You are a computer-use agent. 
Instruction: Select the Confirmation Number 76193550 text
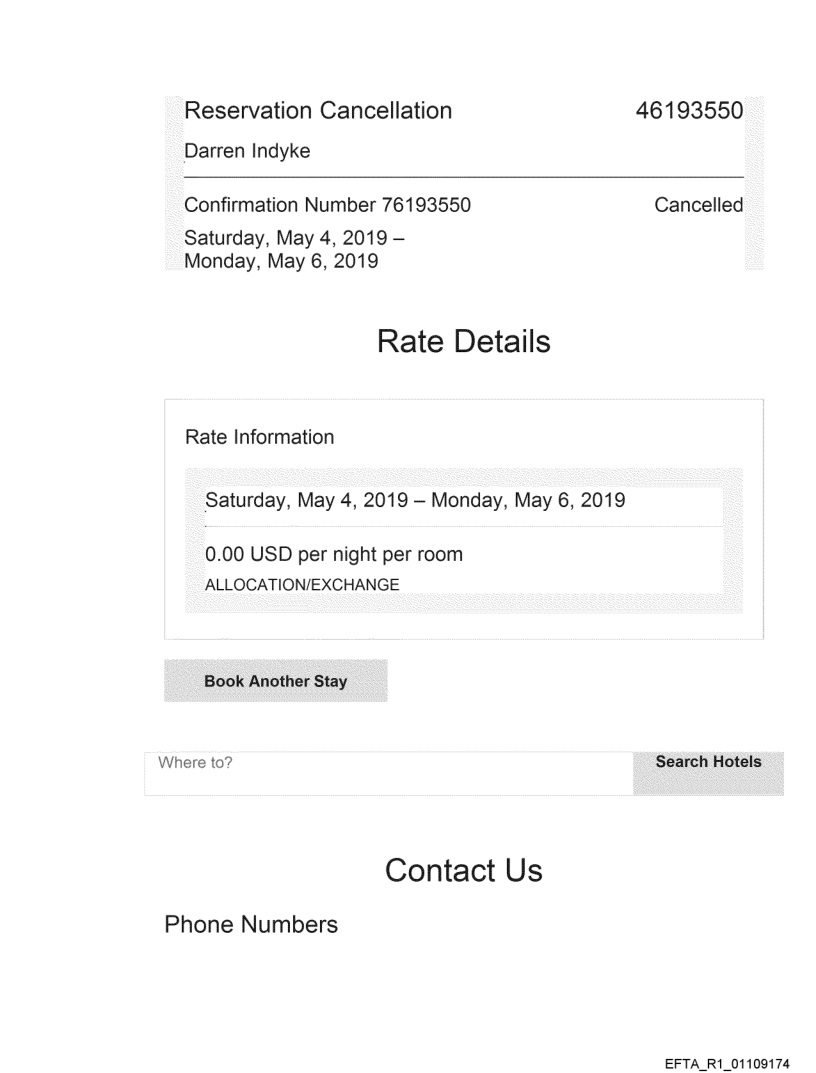coord(327,206)
